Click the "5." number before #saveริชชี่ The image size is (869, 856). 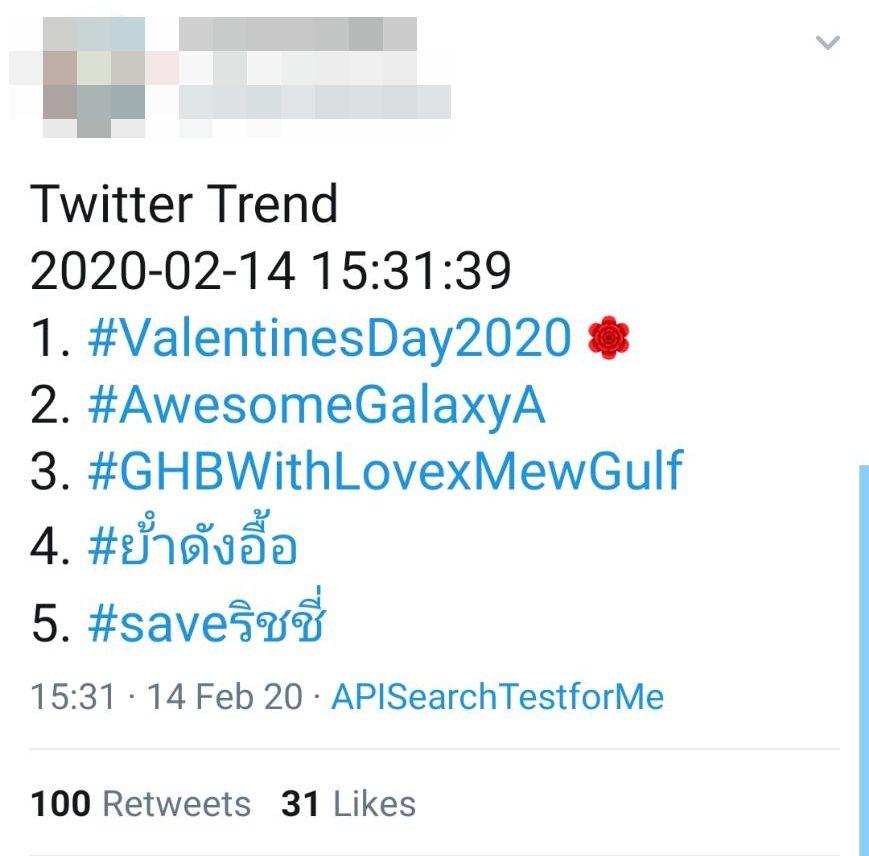[x=50, y=624]
